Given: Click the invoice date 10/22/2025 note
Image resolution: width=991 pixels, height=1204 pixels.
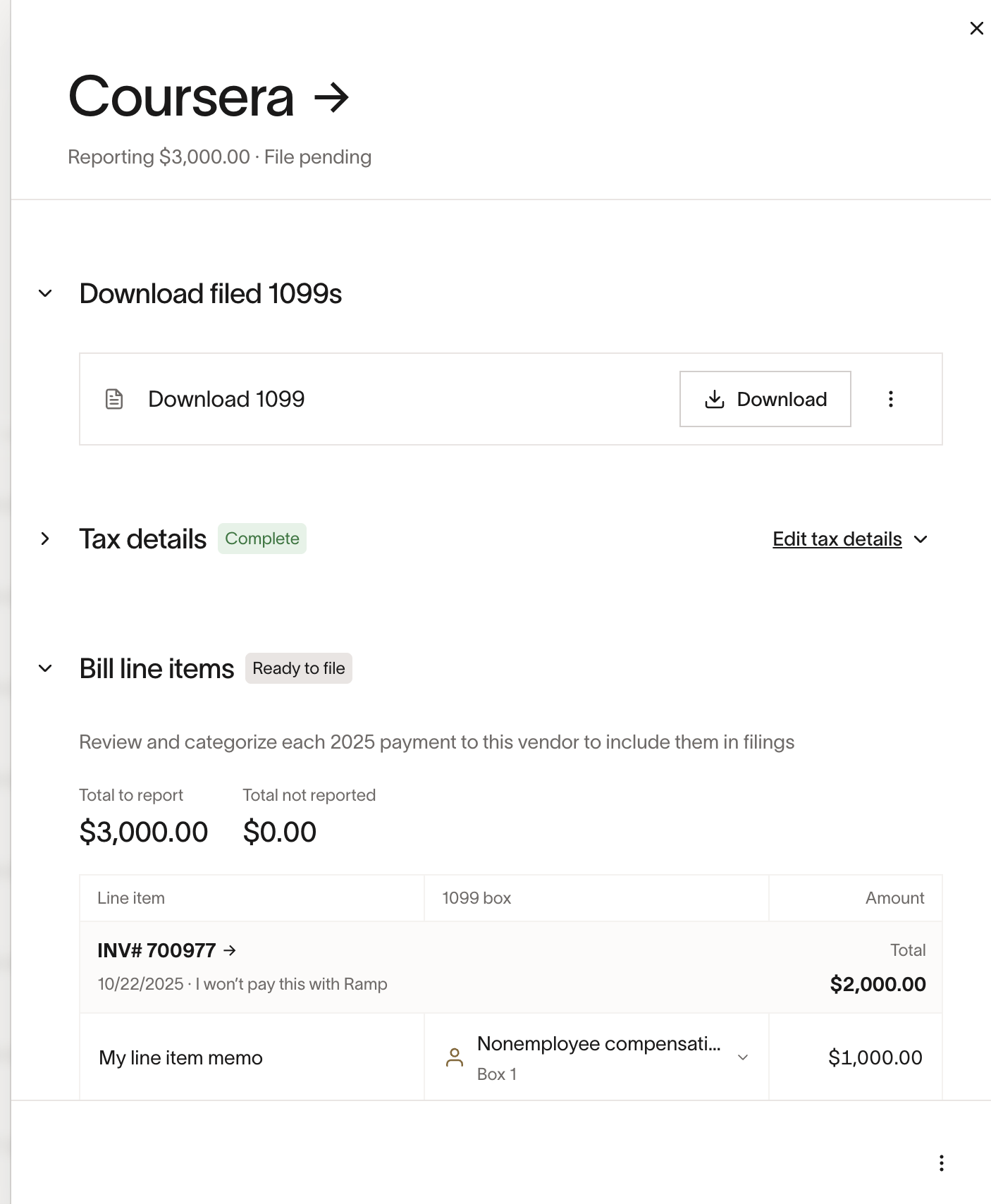Looking at the screenshot, I should (242, 984).
